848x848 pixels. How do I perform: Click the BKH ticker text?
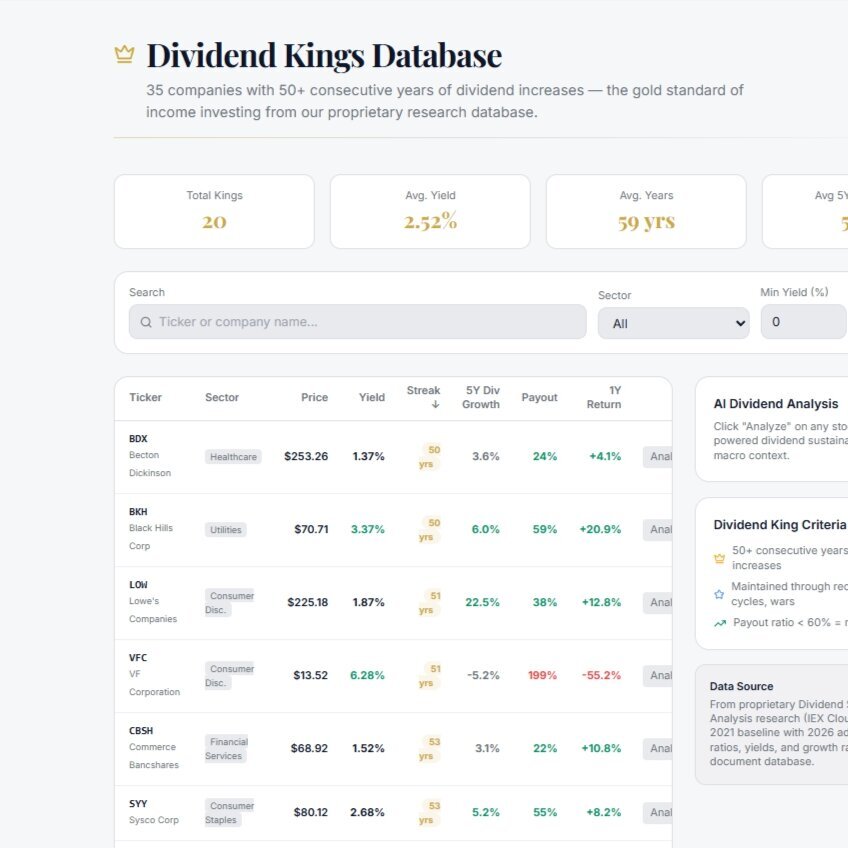pos(138,512)
